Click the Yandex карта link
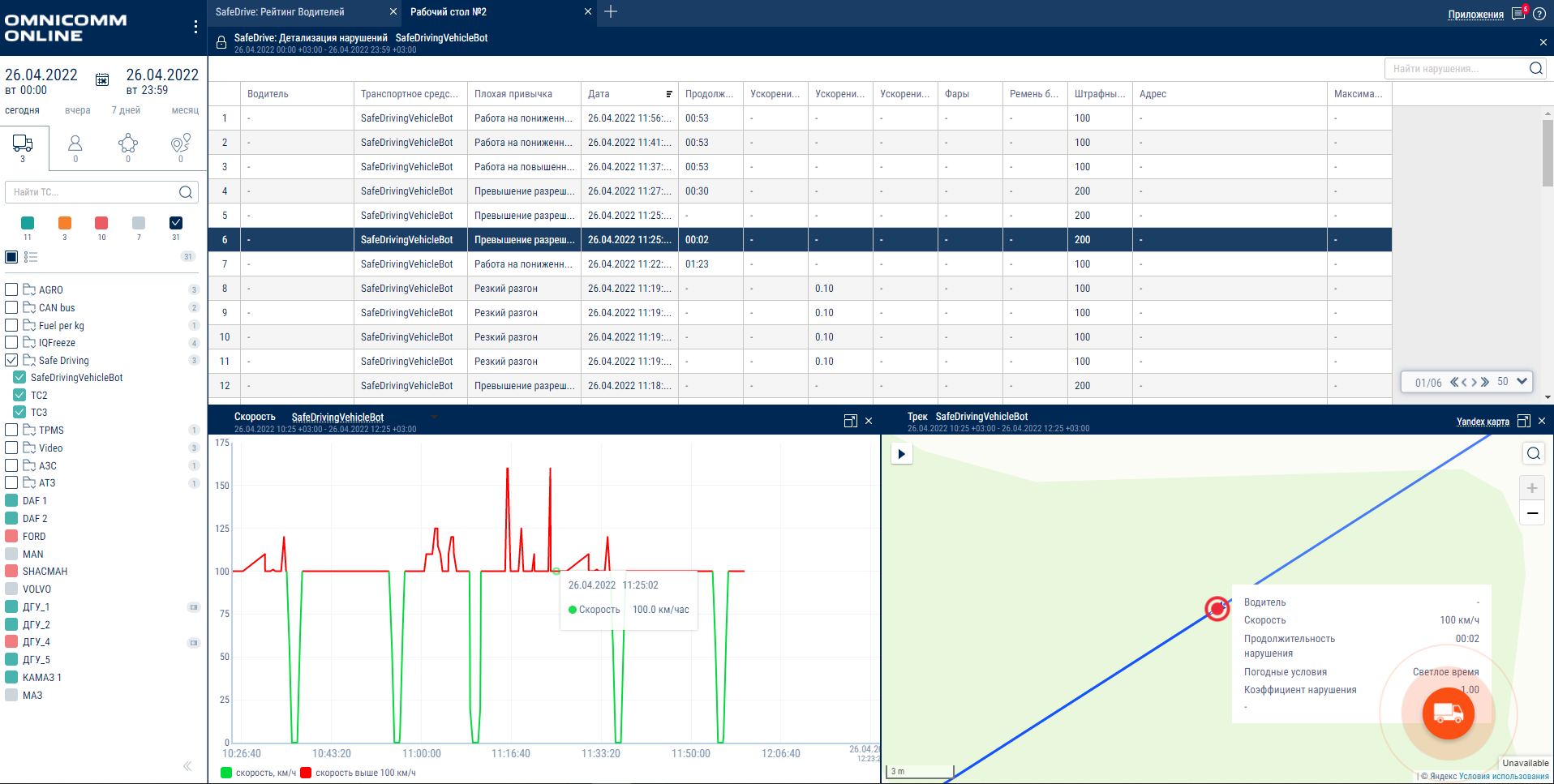Screen dimensions: 1554x784 tap(1483, 422)
